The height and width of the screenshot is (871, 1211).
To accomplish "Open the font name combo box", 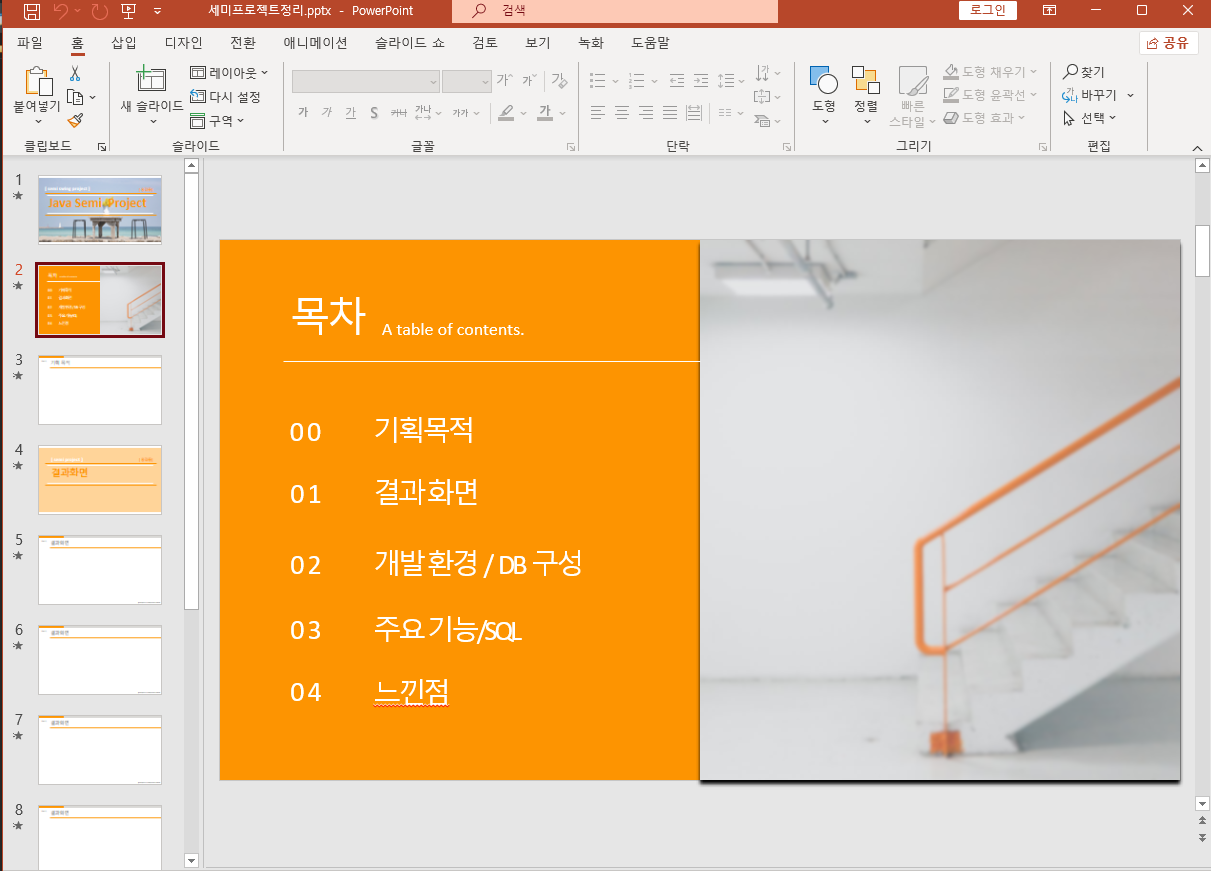I will pos(366,81).
